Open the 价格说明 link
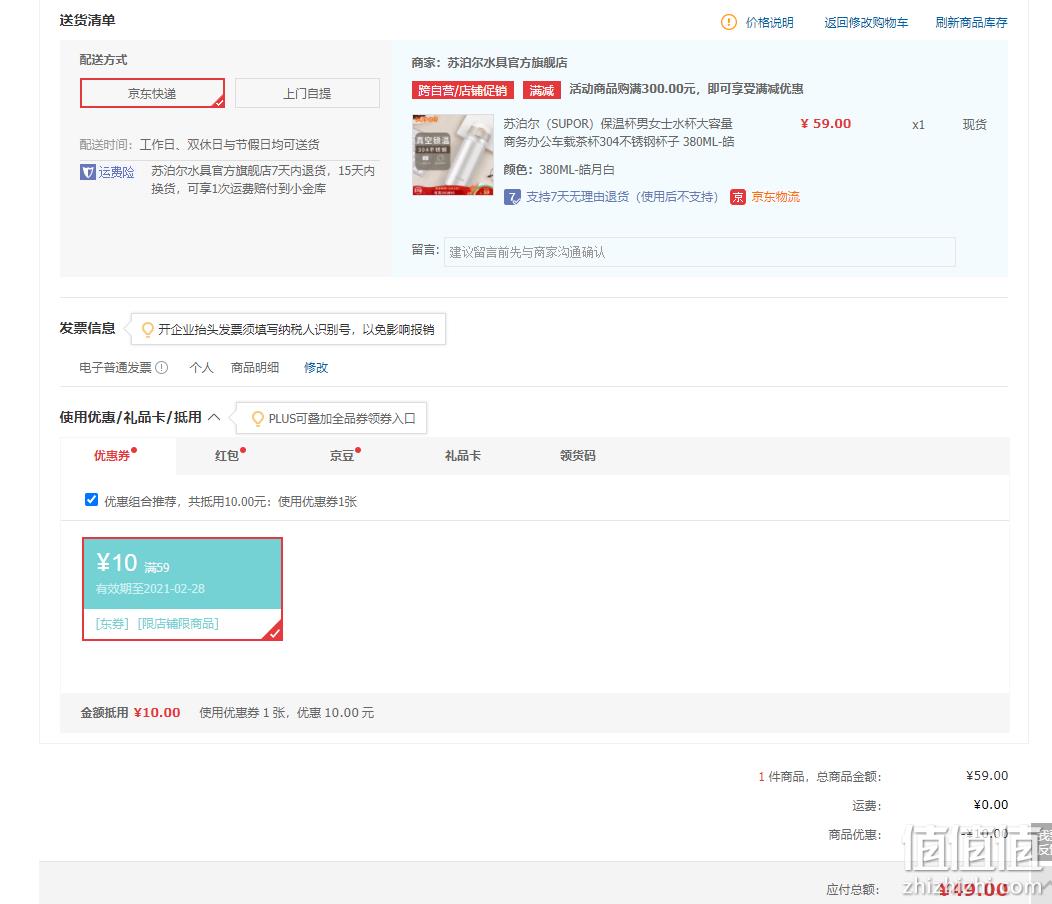Image resolution: width=1052 pixels, height=904 pixels. [x=770, y=23]
